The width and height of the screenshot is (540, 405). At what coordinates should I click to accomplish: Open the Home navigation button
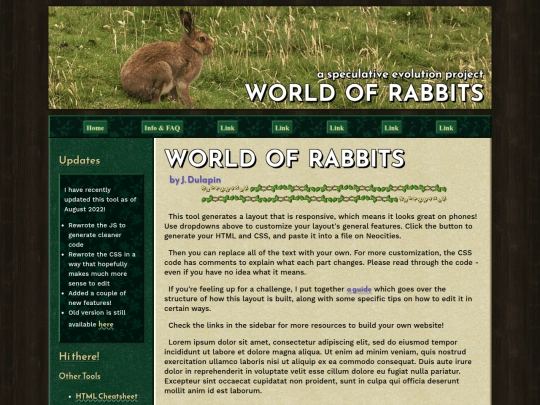(x=95, y=128)
